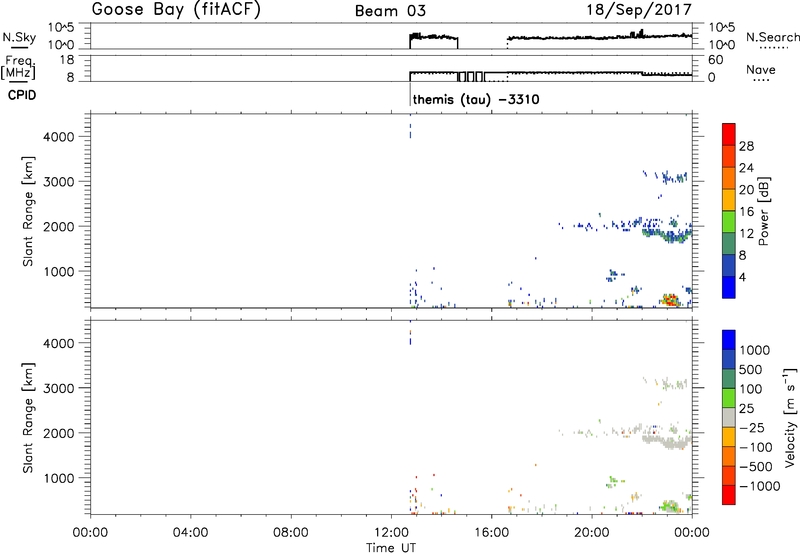The image size is (800, 554).
Task: Click the date "18/Sep/2017"
Action: coord(639,9)
